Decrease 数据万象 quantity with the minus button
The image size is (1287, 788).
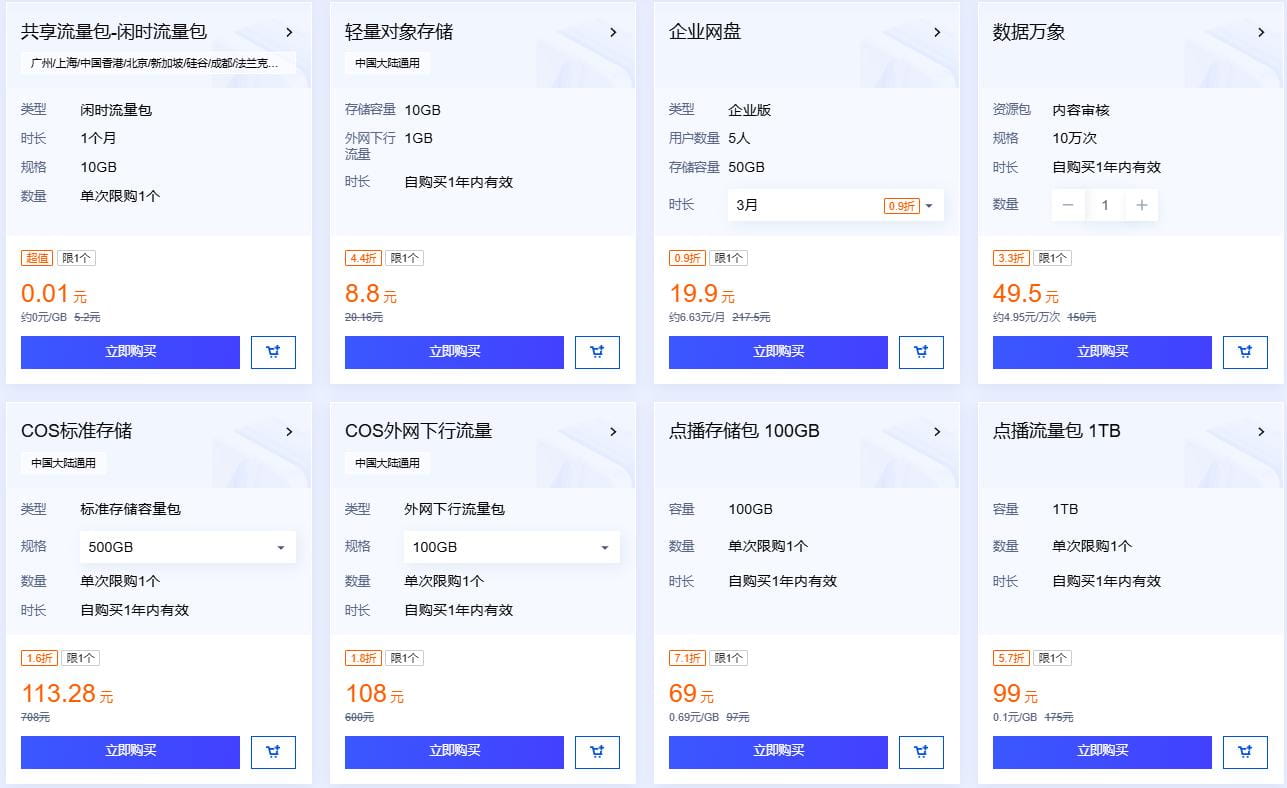coord(1068,205)
